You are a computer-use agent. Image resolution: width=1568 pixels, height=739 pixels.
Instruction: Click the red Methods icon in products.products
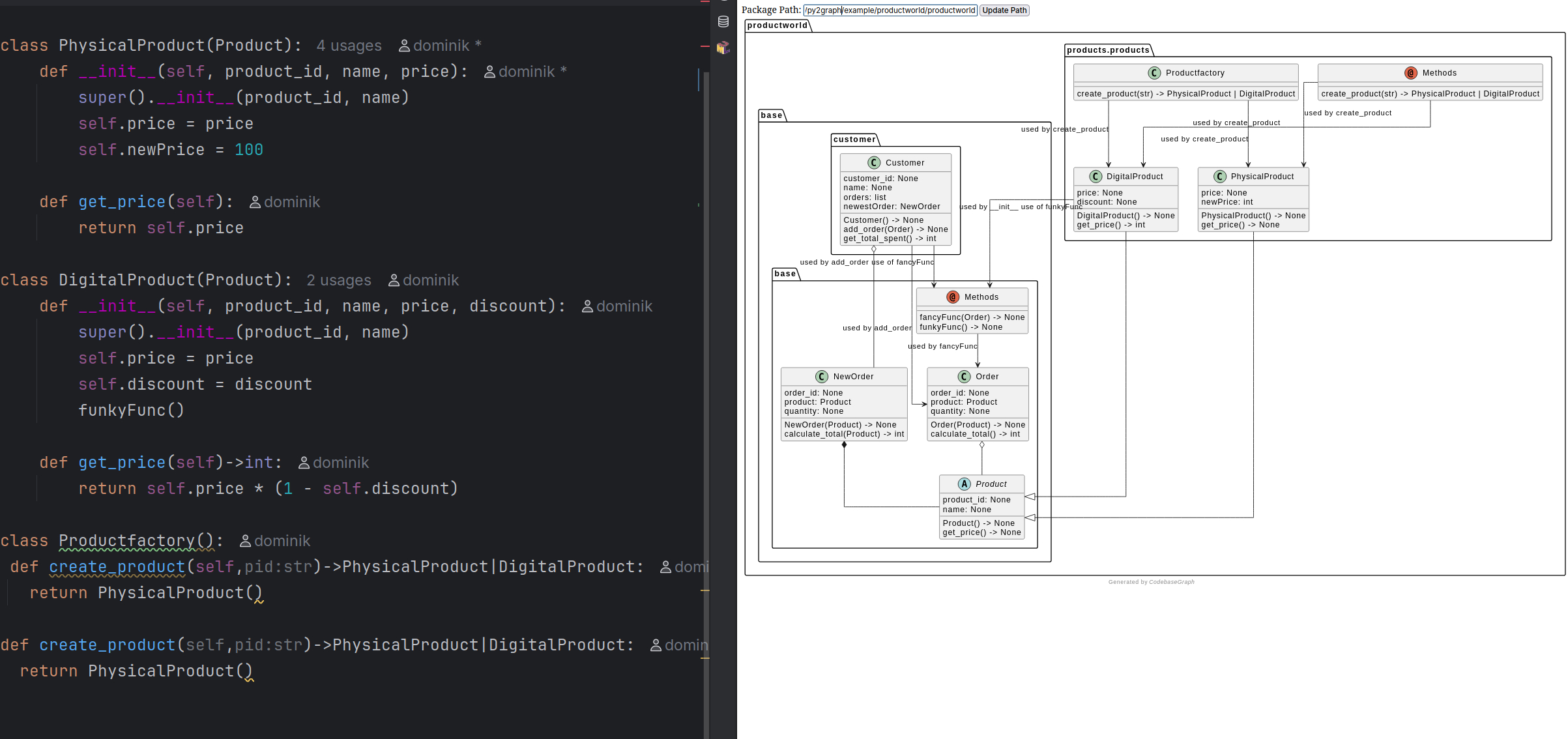pos(1411,73)
